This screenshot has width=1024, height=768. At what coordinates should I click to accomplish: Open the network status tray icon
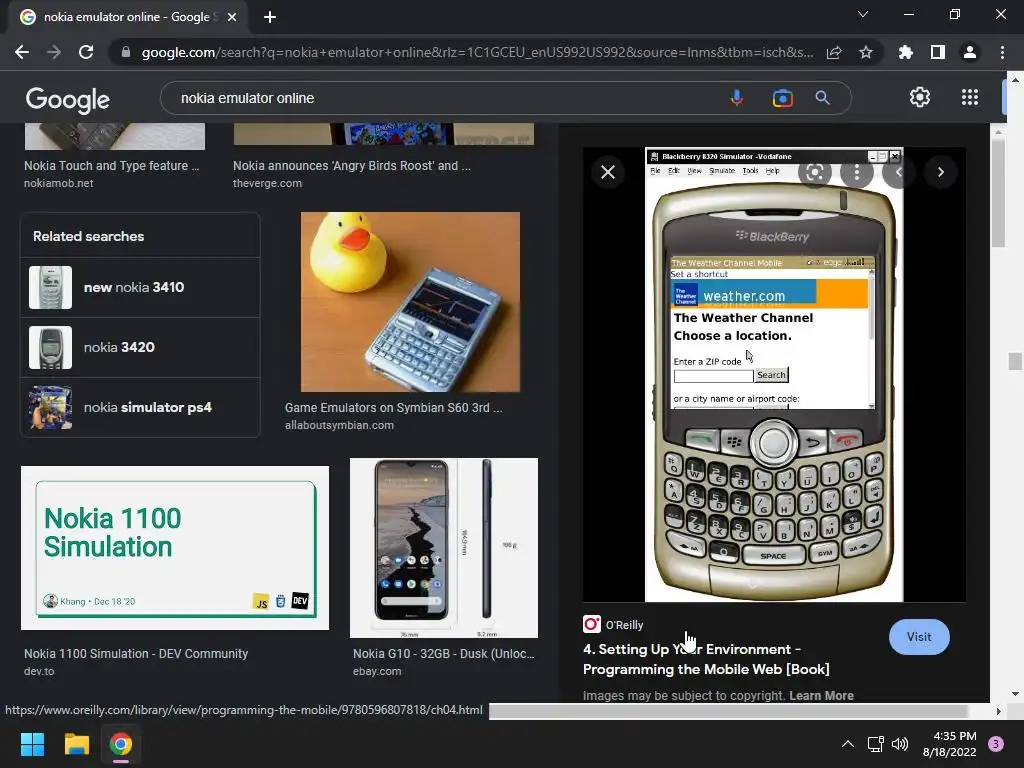pos(875,744)
